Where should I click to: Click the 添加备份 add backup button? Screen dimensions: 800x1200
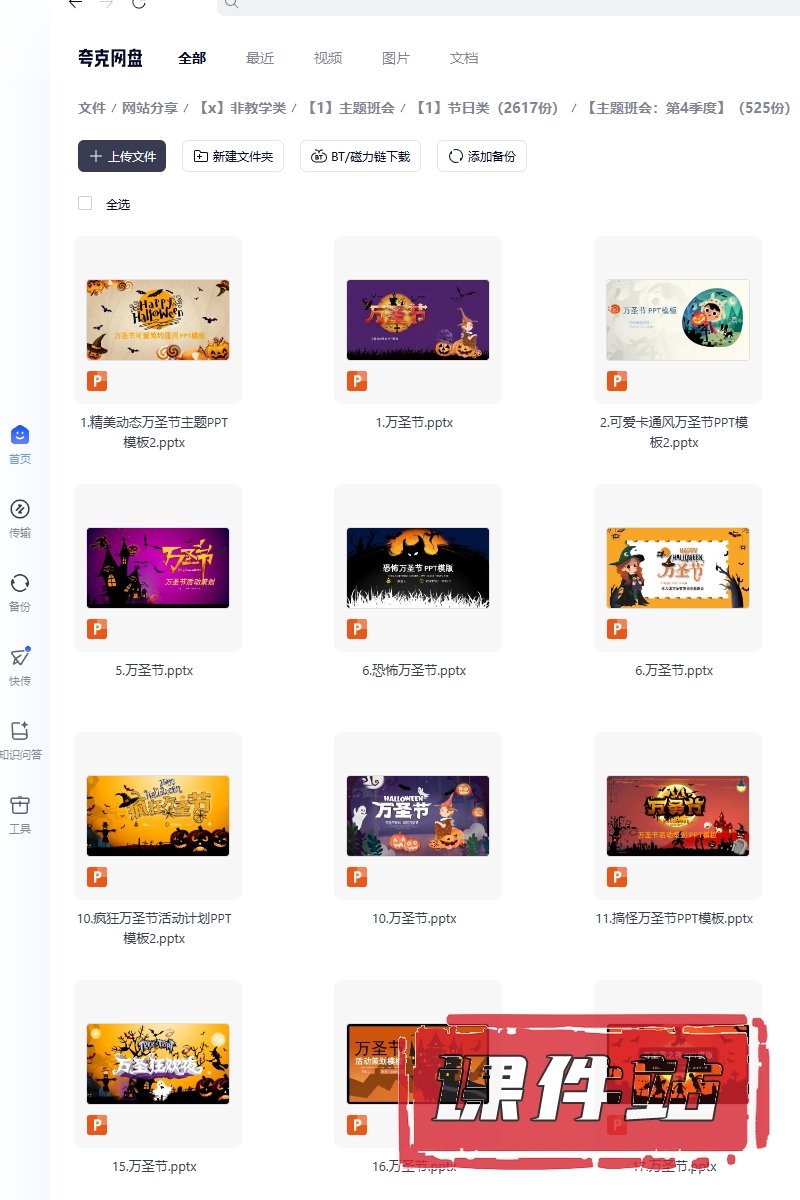click(x=482, y=156)
